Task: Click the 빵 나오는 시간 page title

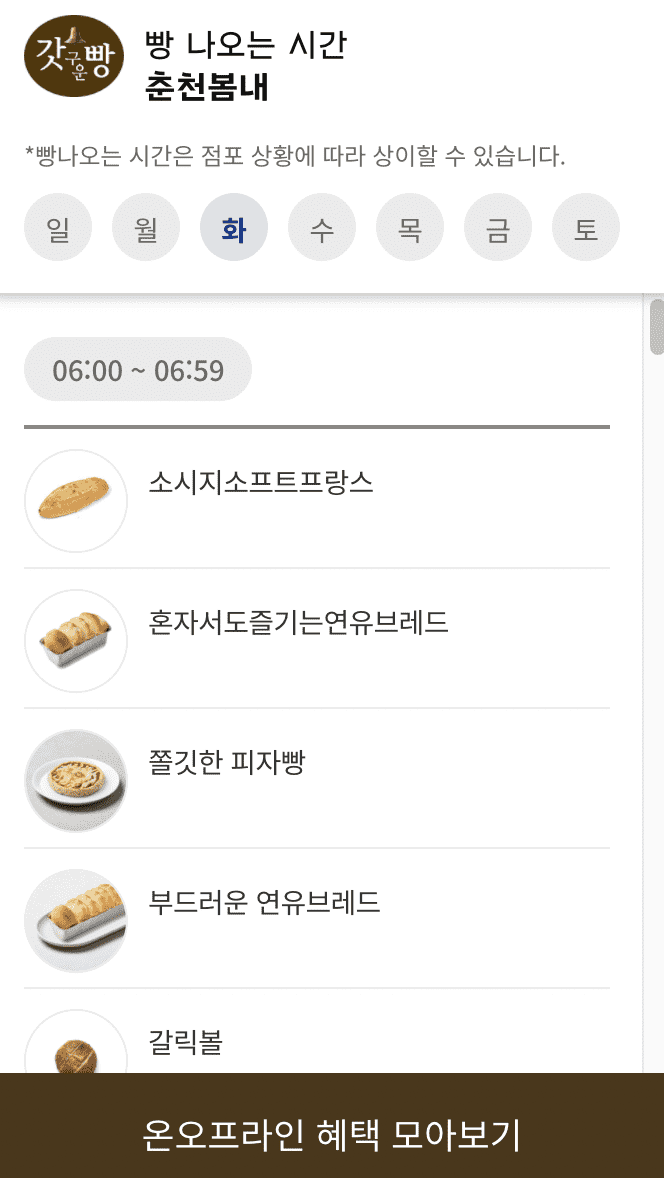Action: pos(243,45)
